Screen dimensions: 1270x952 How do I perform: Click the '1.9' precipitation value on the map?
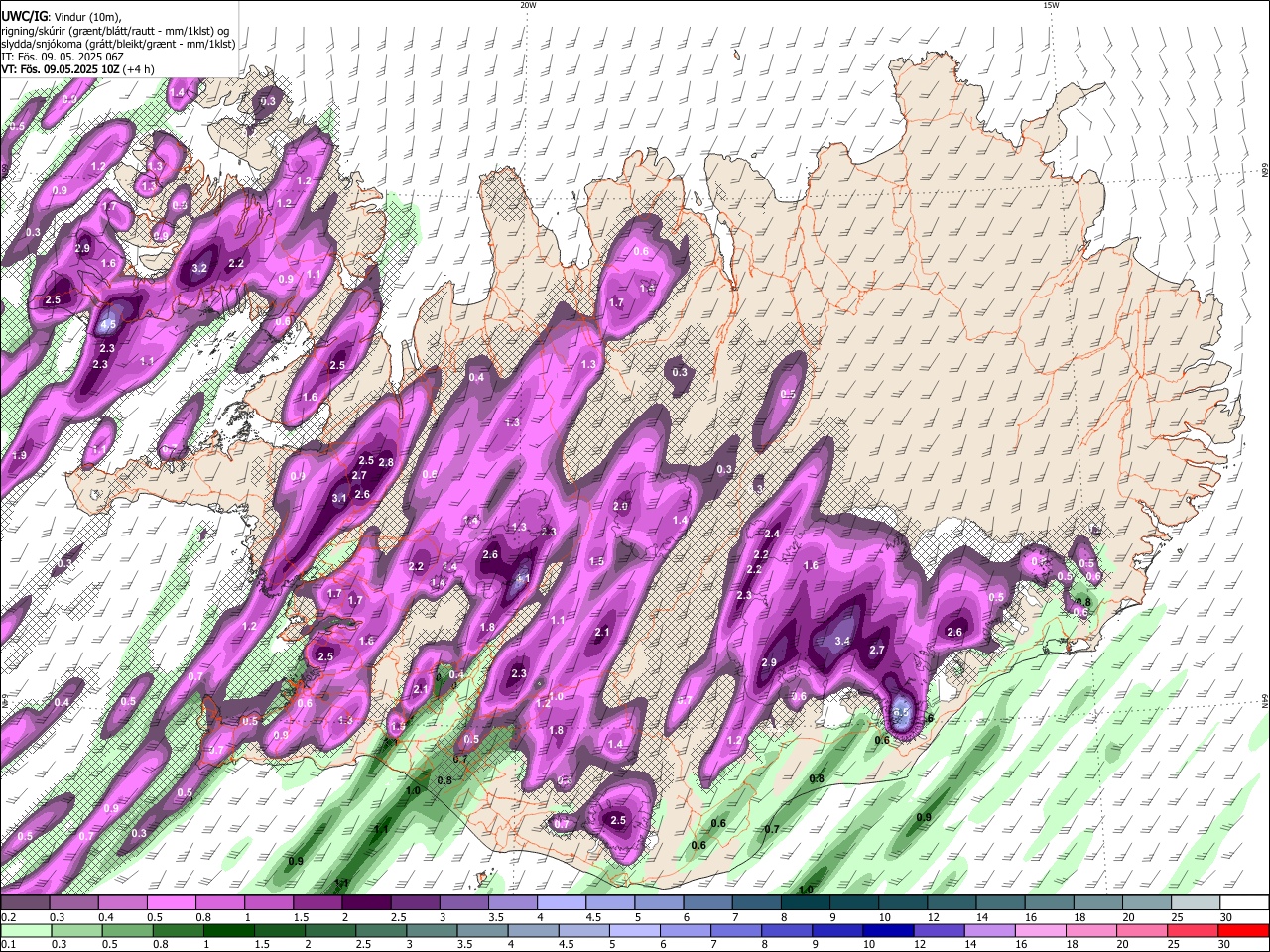point(19,455)
